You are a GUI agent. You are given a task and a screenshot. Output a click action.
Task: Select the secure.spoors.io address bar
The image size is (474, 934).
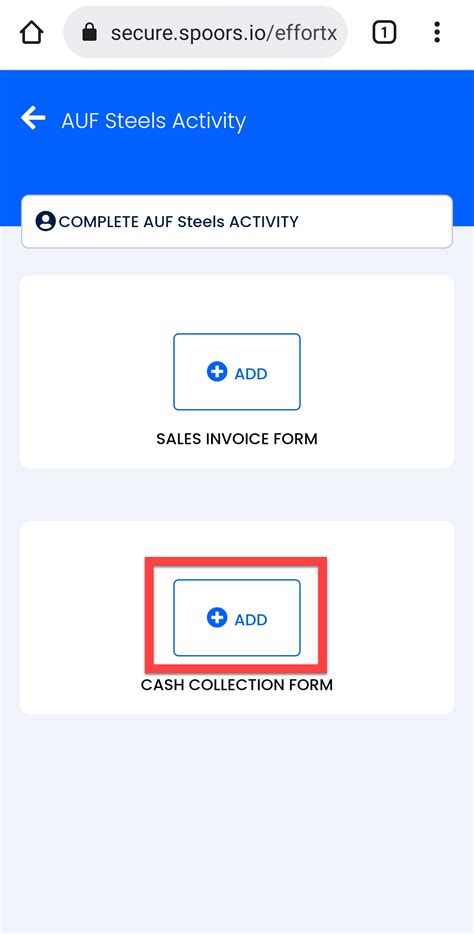(x=205, y=32)
